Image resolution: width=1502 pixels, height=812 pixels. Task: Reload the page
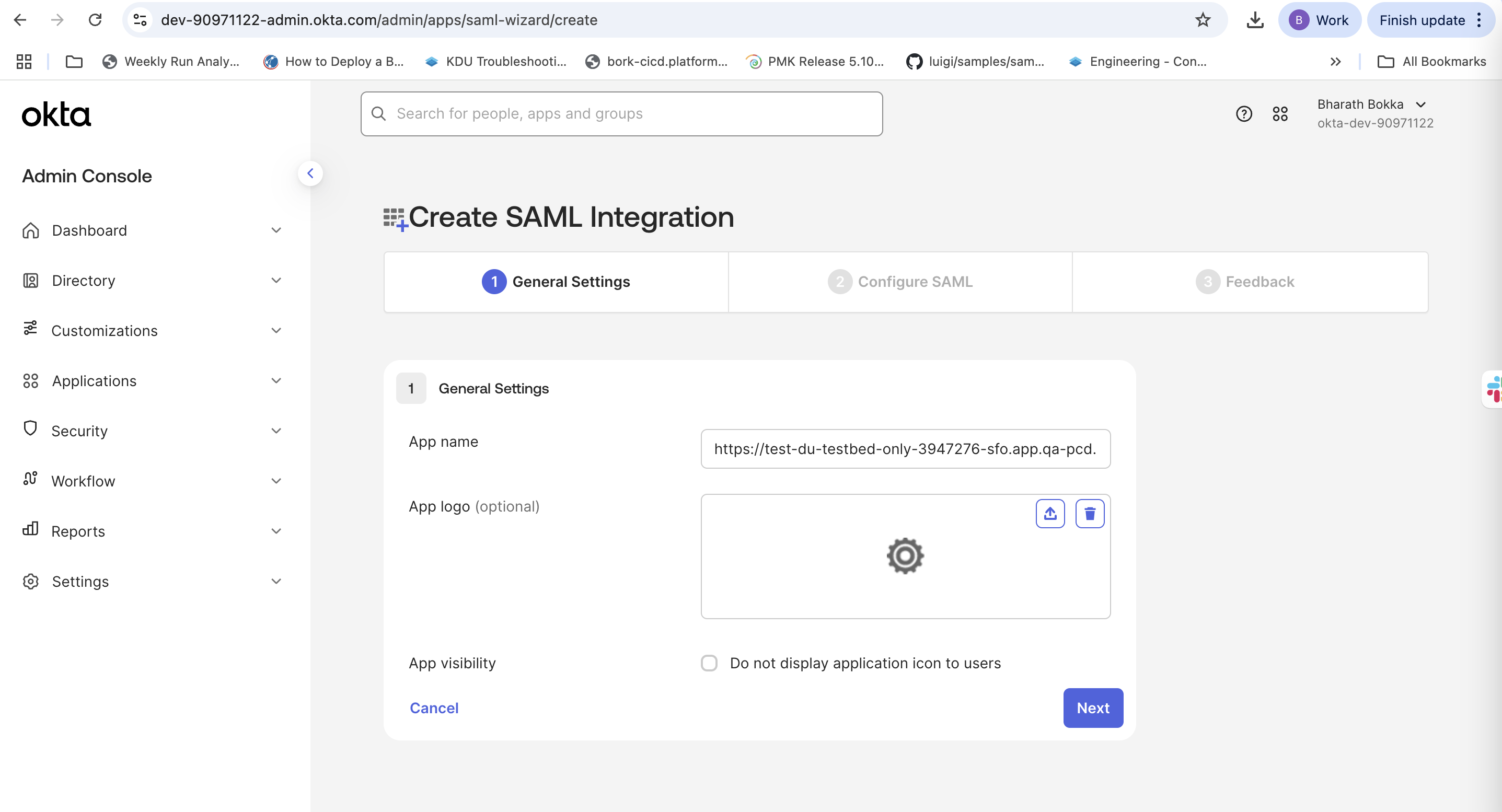click(x=95, y=20)
